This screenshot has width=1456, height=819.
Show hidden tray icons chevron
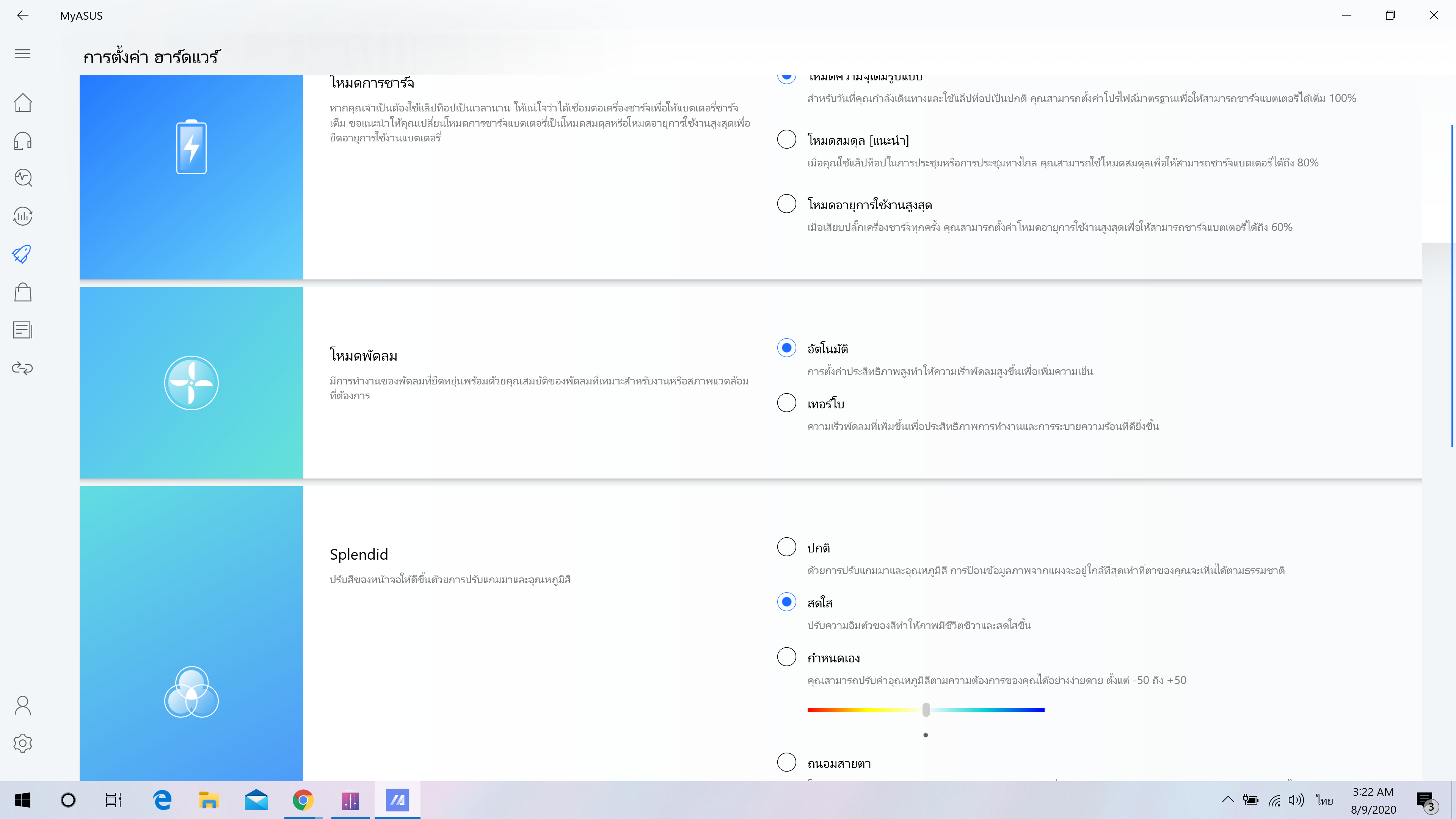tap(1228, 800)
